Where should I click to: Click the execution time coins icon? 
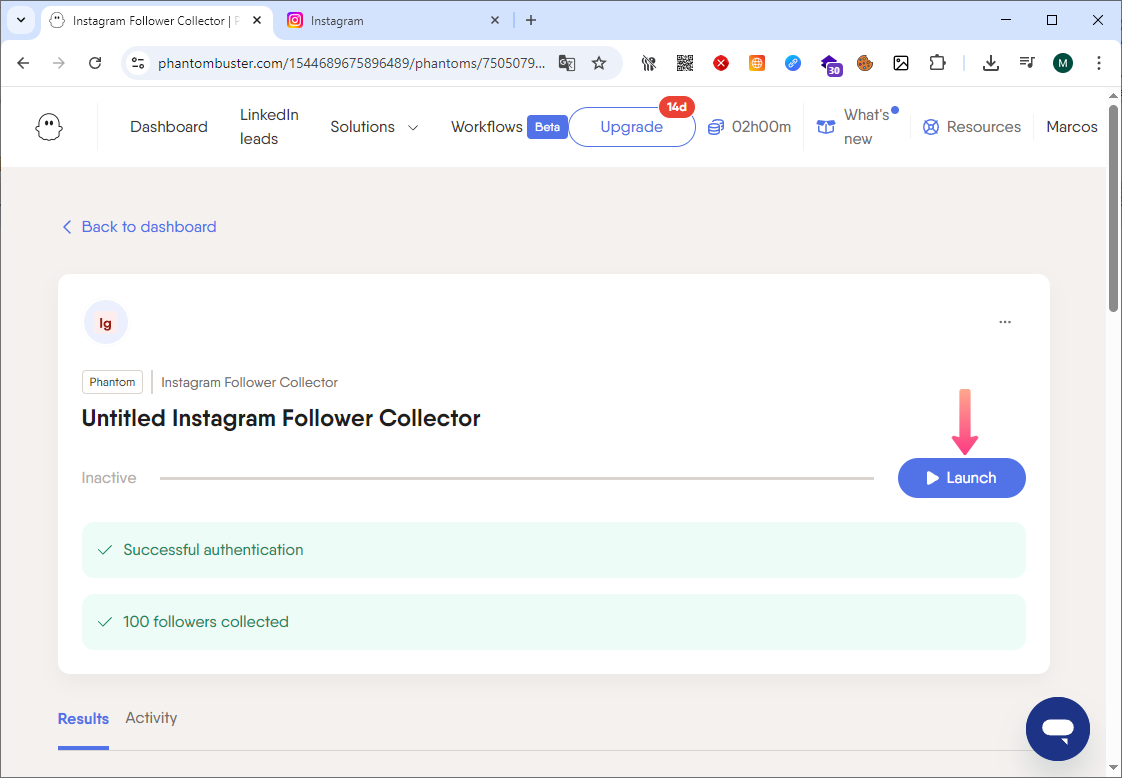[x=715, y=127]
